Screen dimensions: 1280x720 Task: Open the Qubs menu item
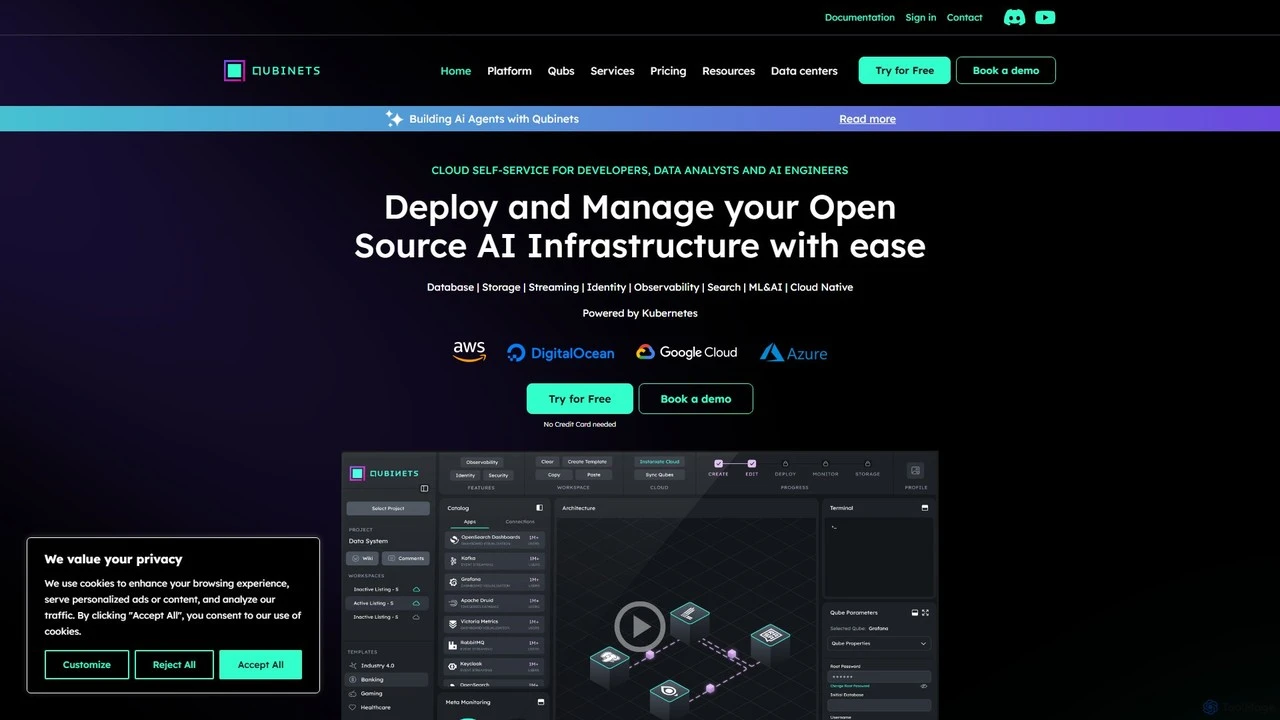(561, 71)
